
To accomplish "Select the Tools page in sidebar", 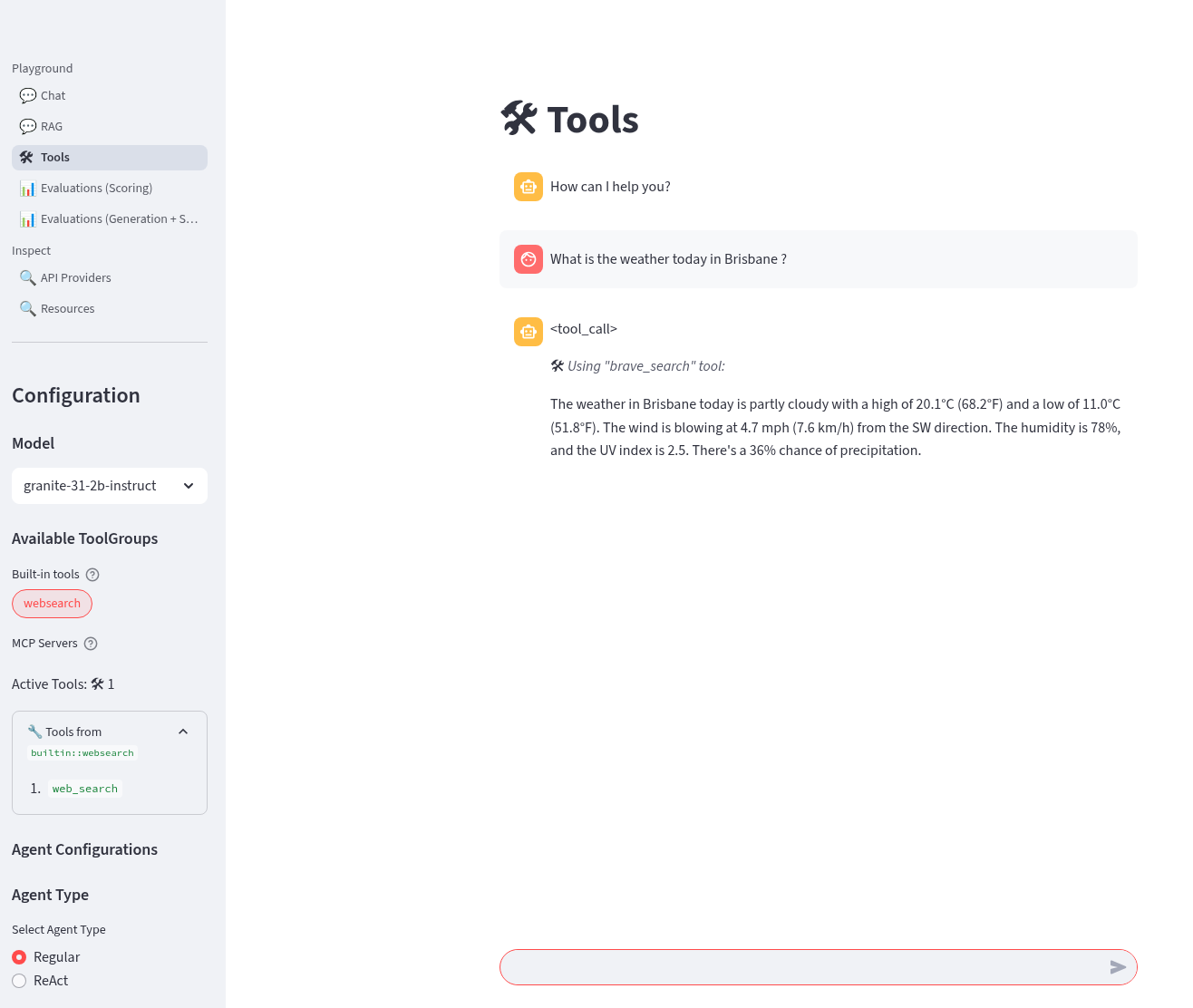I will coord(110,158).
